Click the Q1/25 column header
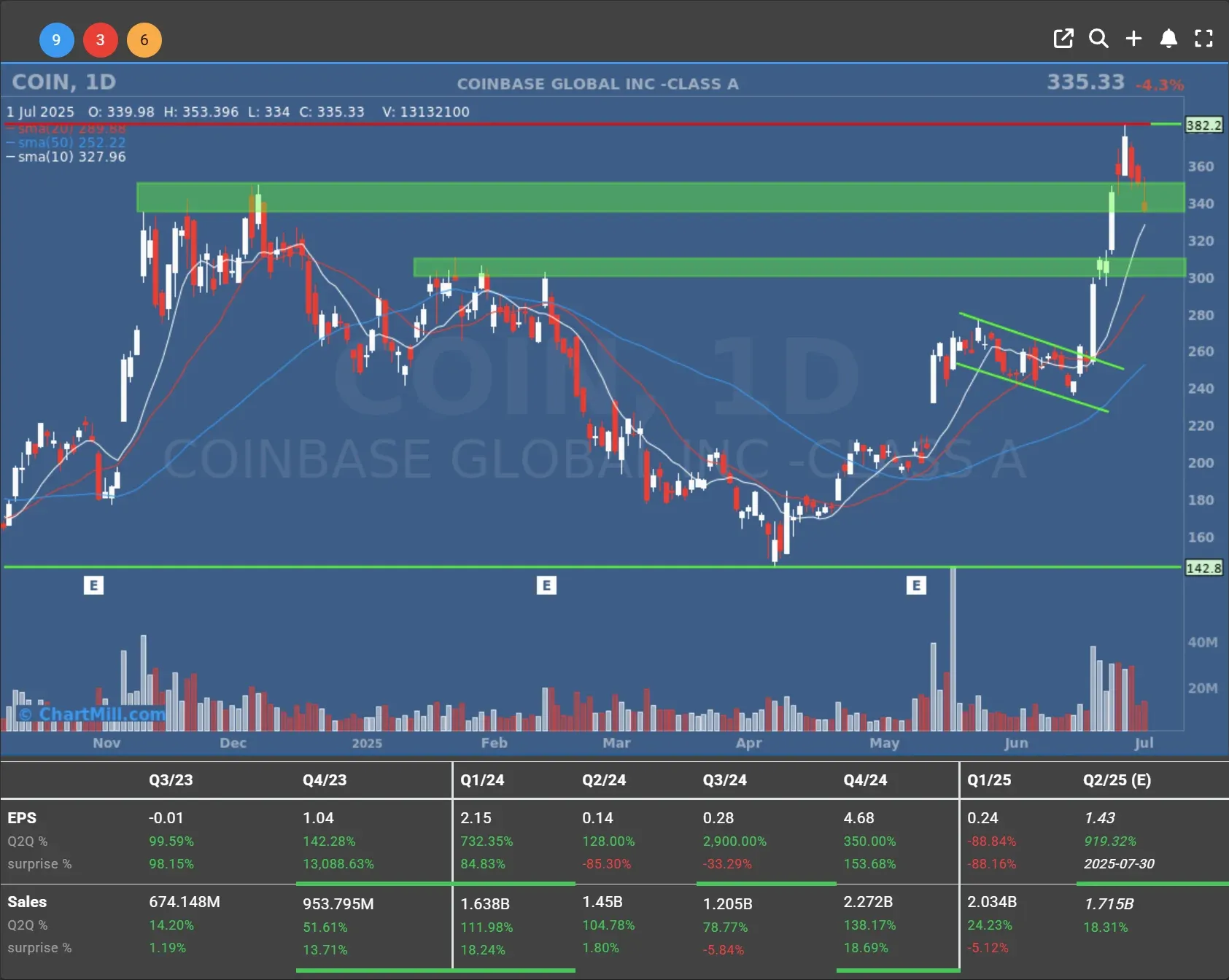The image size is (1229, 980). pyautogui.click(x=989, y=779)
